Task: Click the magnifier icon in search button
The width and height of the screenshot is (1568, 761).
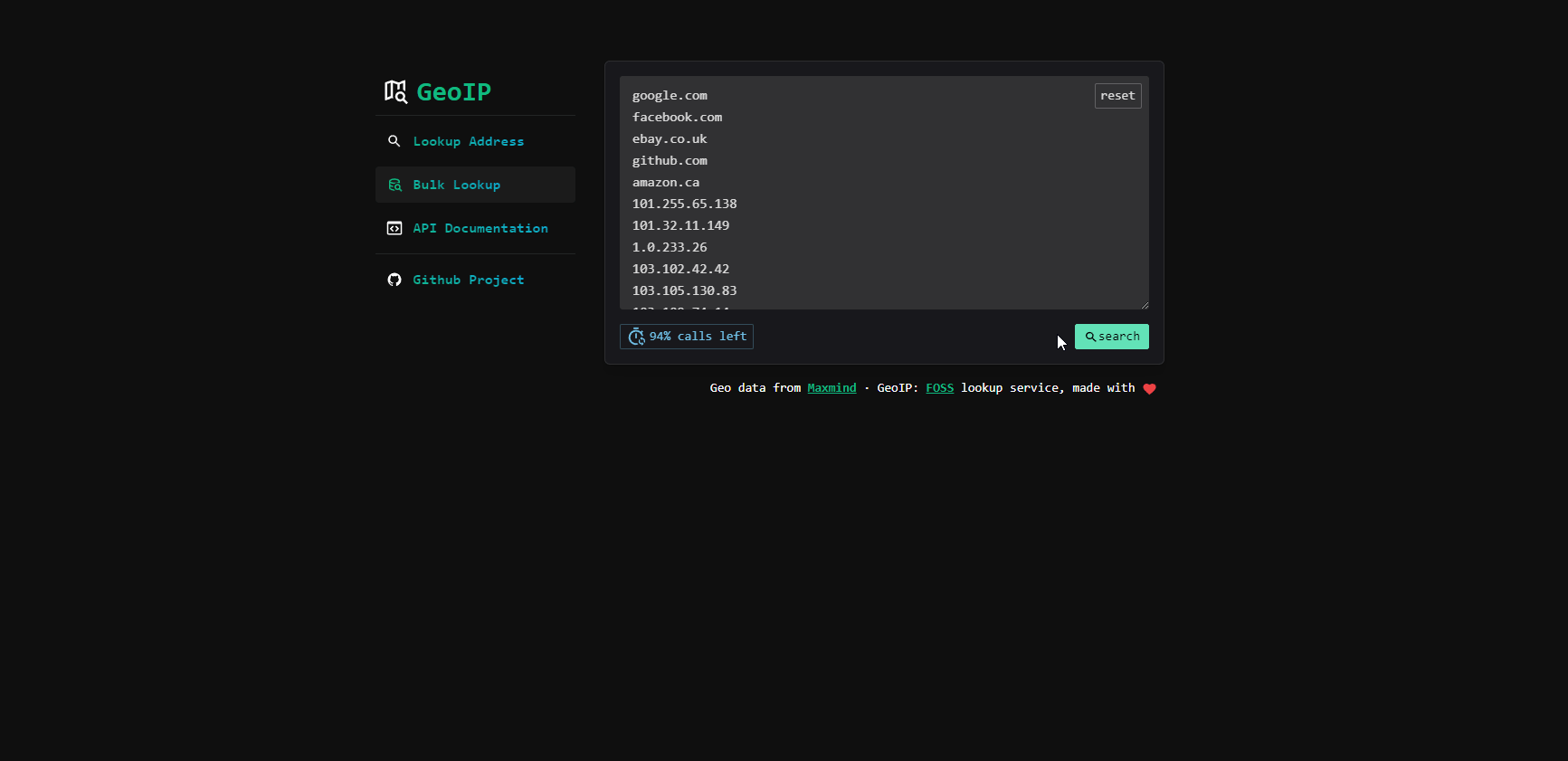Action: click(x=1090, y=337)
